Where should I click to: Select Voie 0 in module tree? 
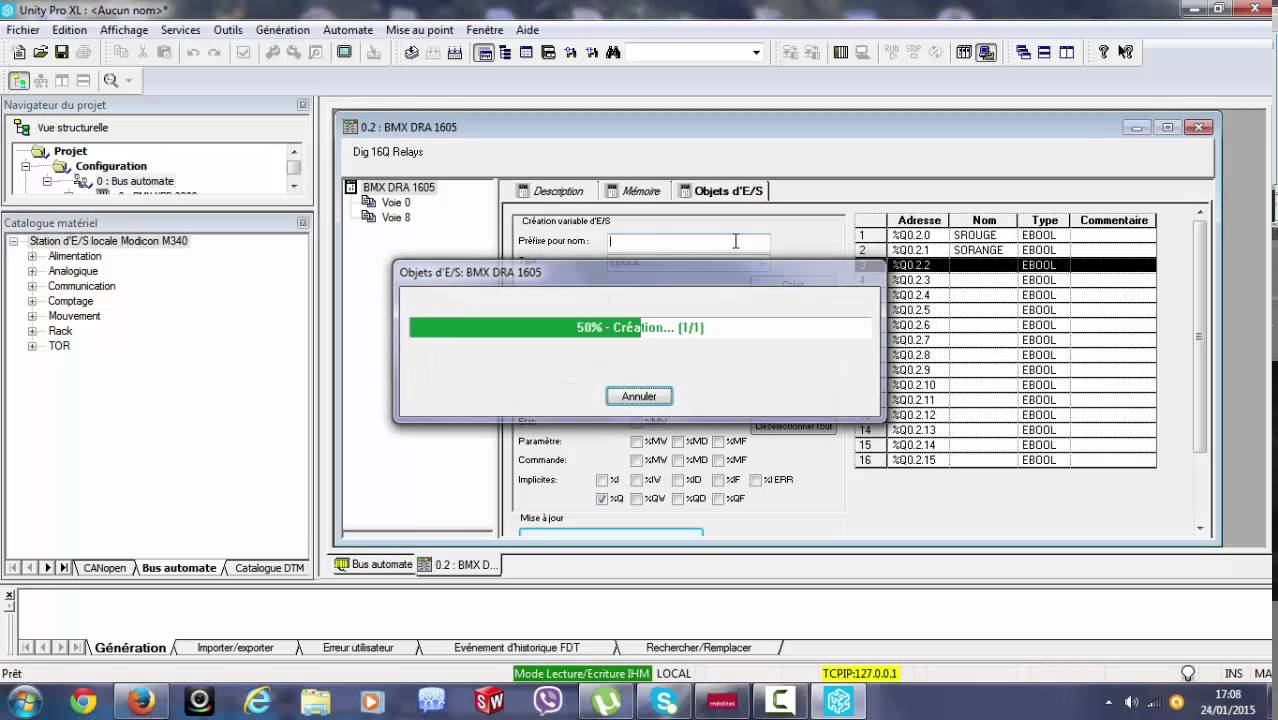tap(395, 202)
